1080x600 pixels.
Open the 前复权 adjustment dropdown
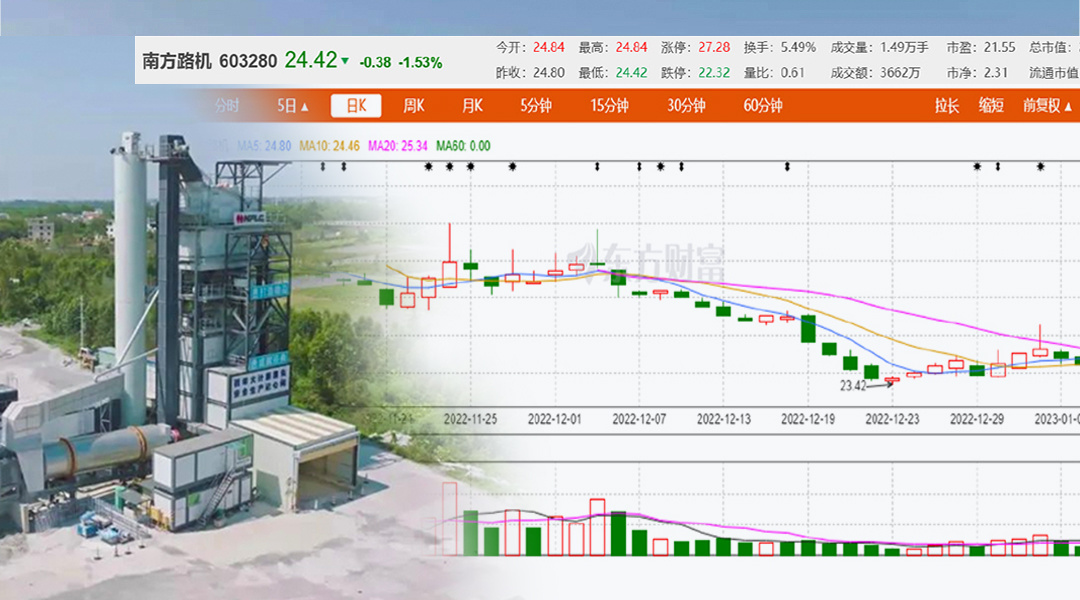[x=1047, y=106]
